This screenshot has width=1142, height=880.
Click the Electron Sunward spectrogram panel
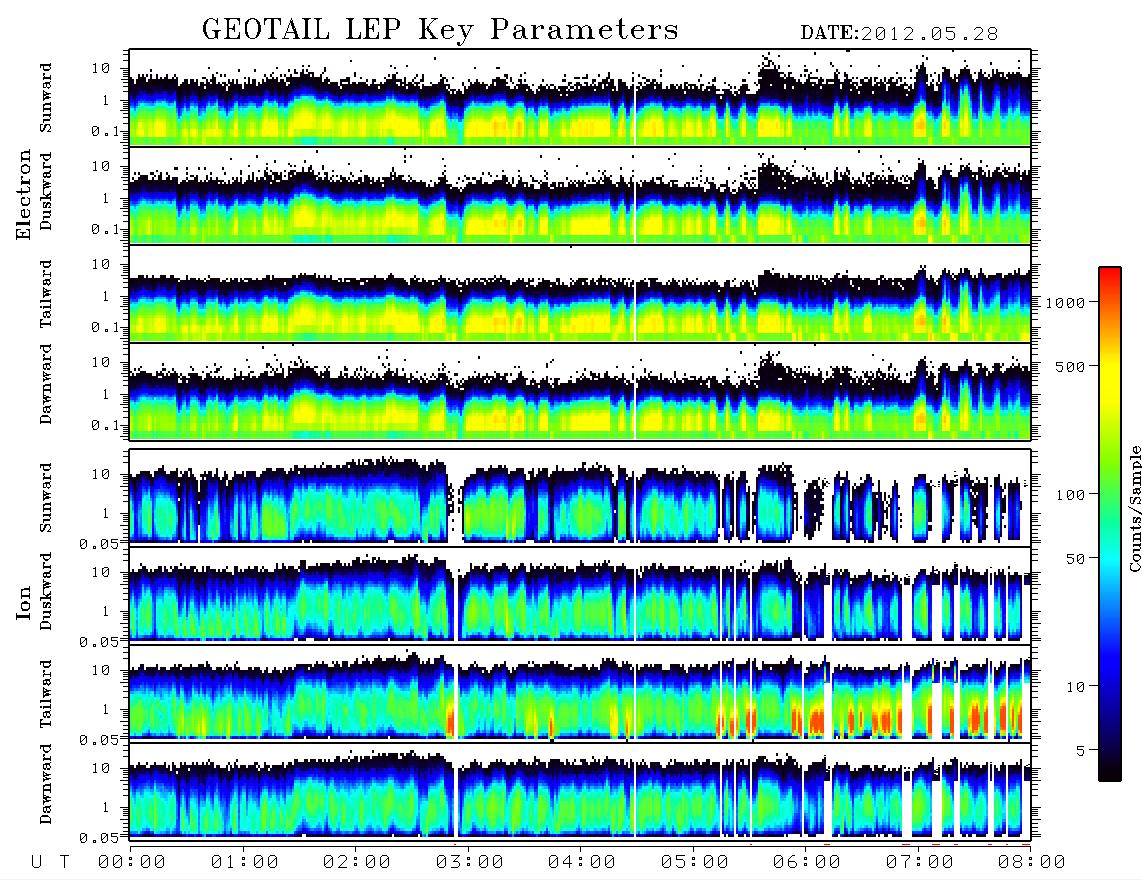click(580, 98)
